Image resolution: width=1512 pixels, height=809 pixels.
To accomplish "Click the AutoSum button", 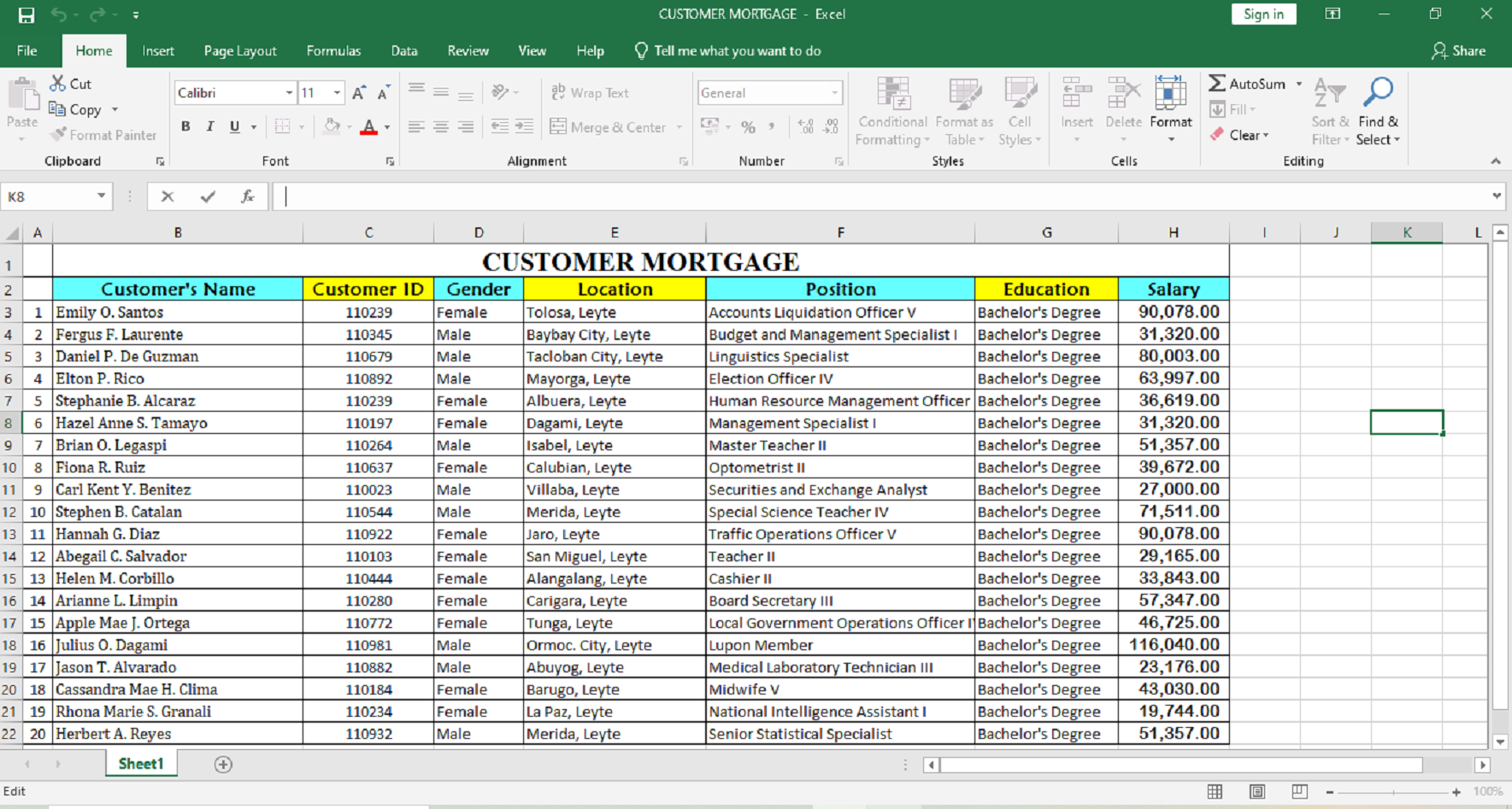I will [1247, 84].
